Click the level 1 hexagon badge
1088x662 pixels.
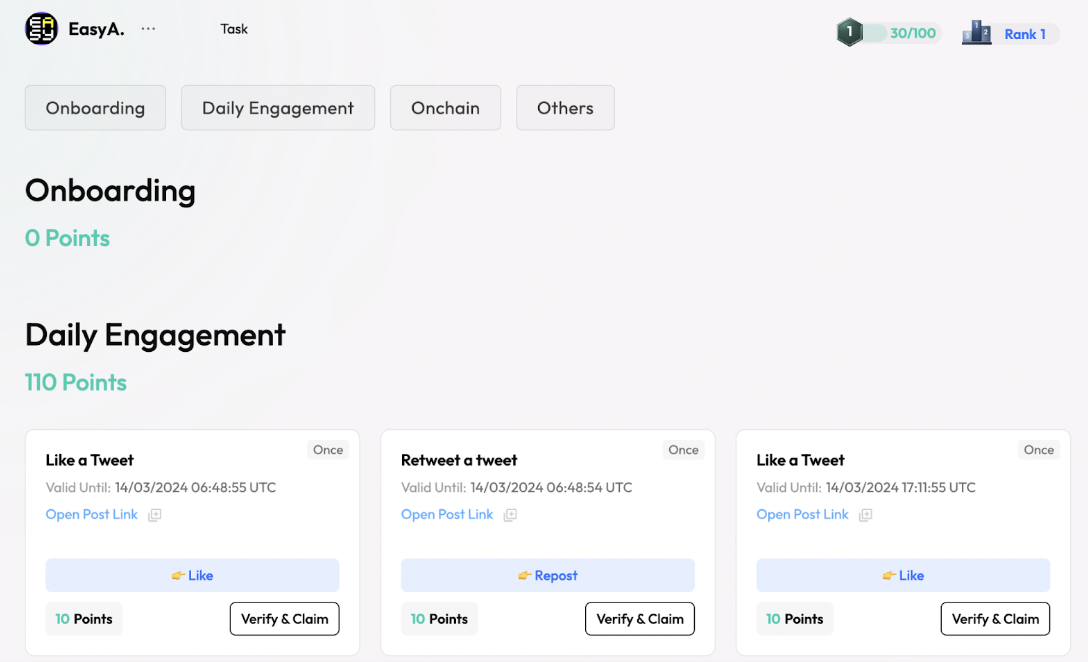click(x=849, y=33)
